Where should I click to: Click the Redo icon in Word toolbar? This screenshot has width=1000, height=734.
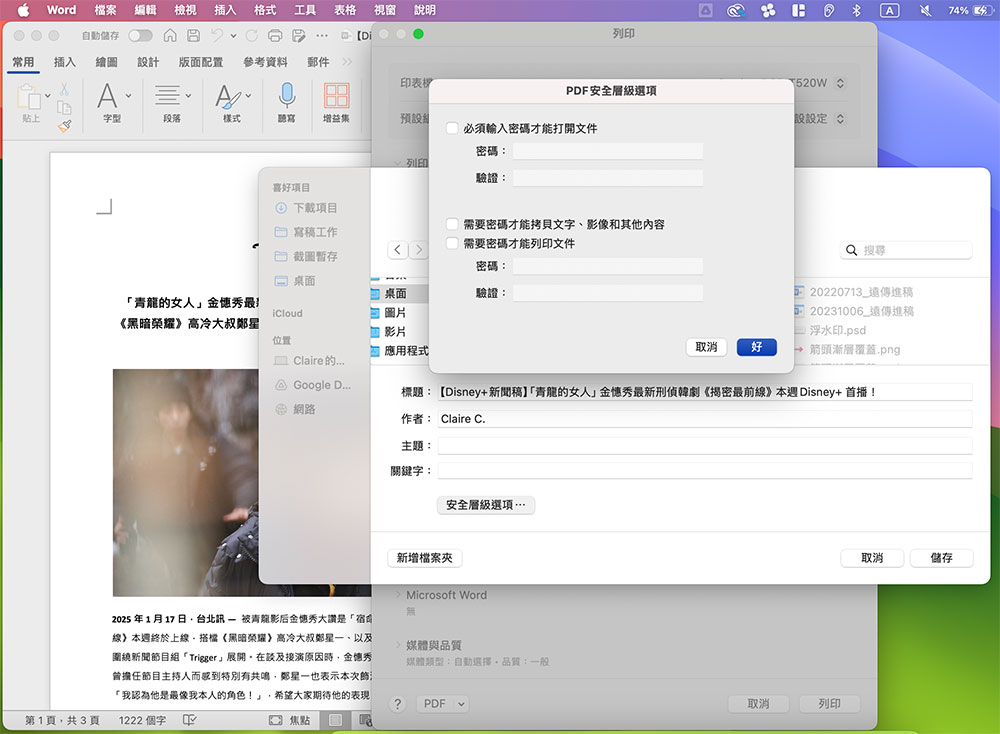pos(252,36)
